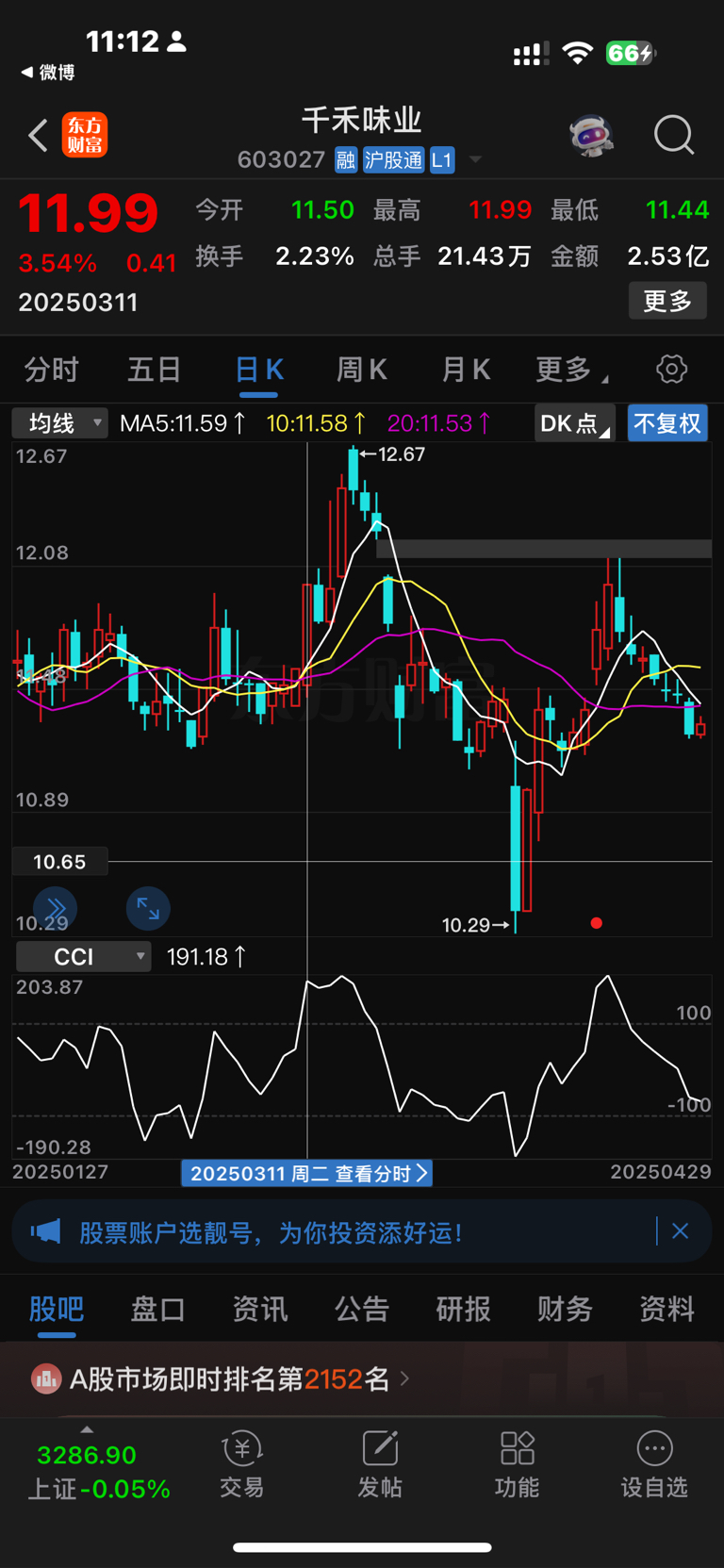Tap the 总手 21.43万 value
724x1568 pixels.
(485, 256)
